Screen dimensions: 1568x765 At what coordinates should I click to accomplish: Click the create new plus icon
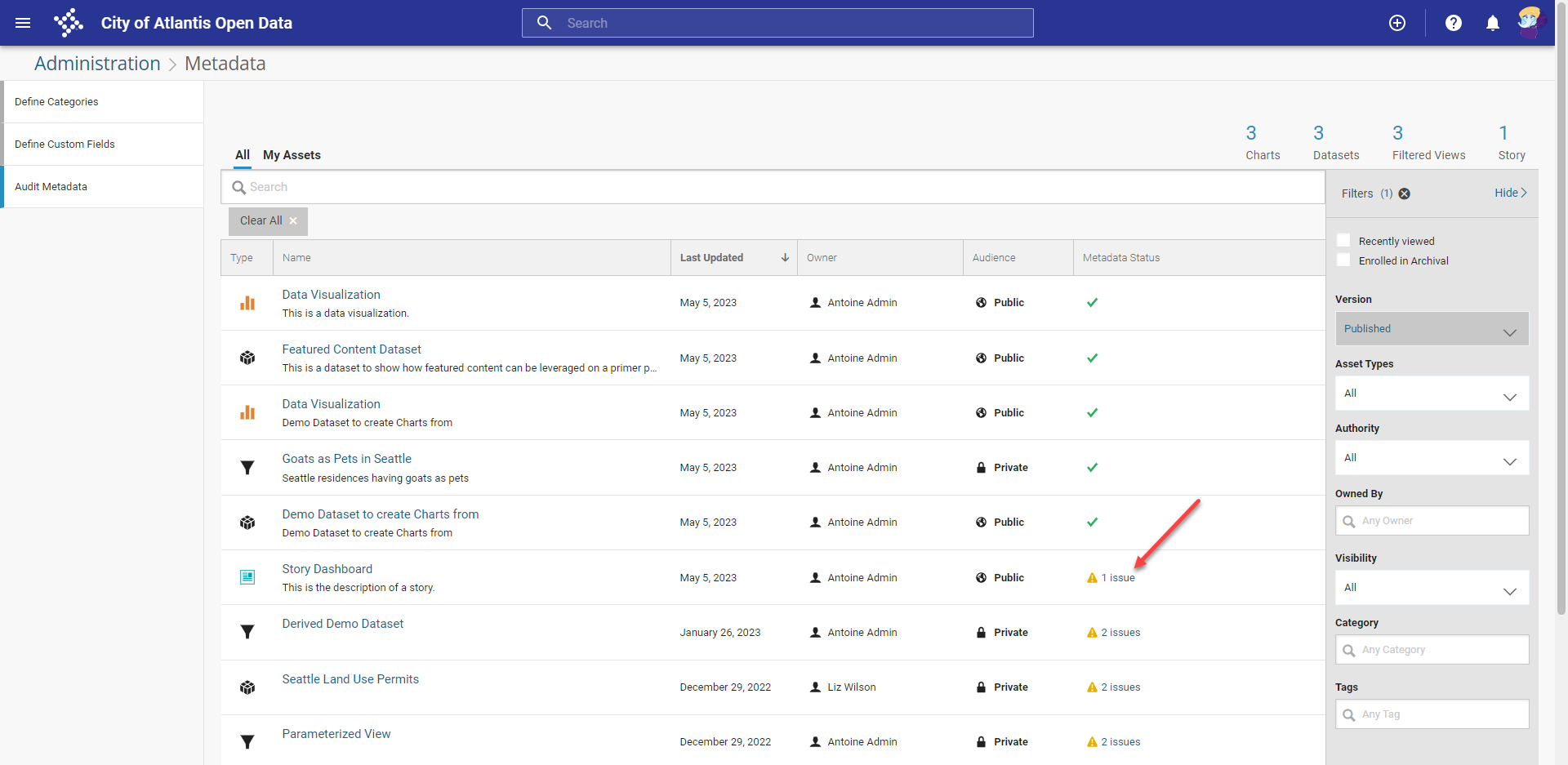point(1397,23)
